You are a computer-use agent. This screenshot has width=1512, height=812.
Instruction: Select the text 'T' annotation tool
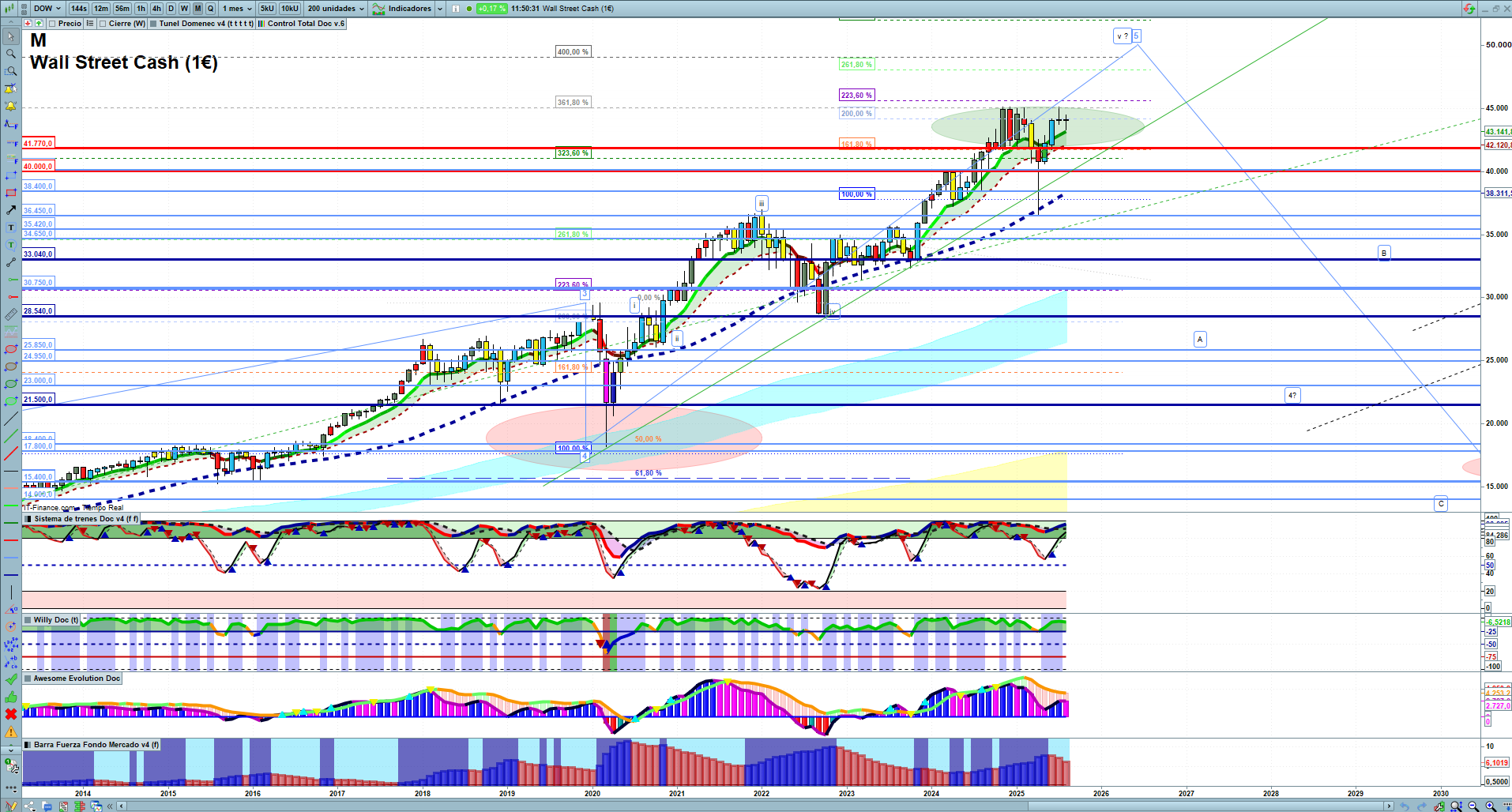point(10,227)
